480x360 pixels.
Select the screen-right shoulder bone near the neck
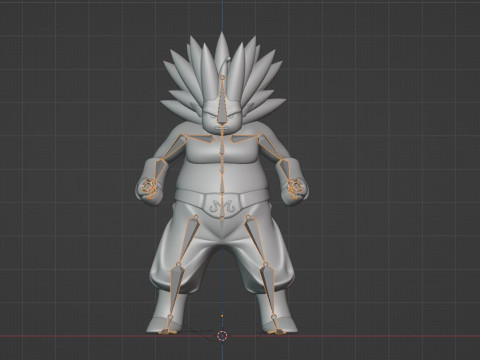(245, 138)
